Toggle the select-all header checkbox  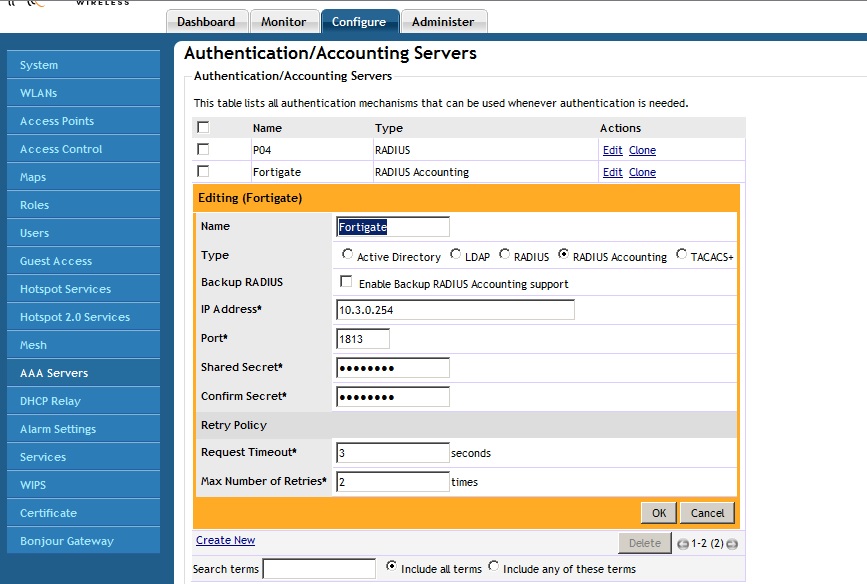coord(203,127)
